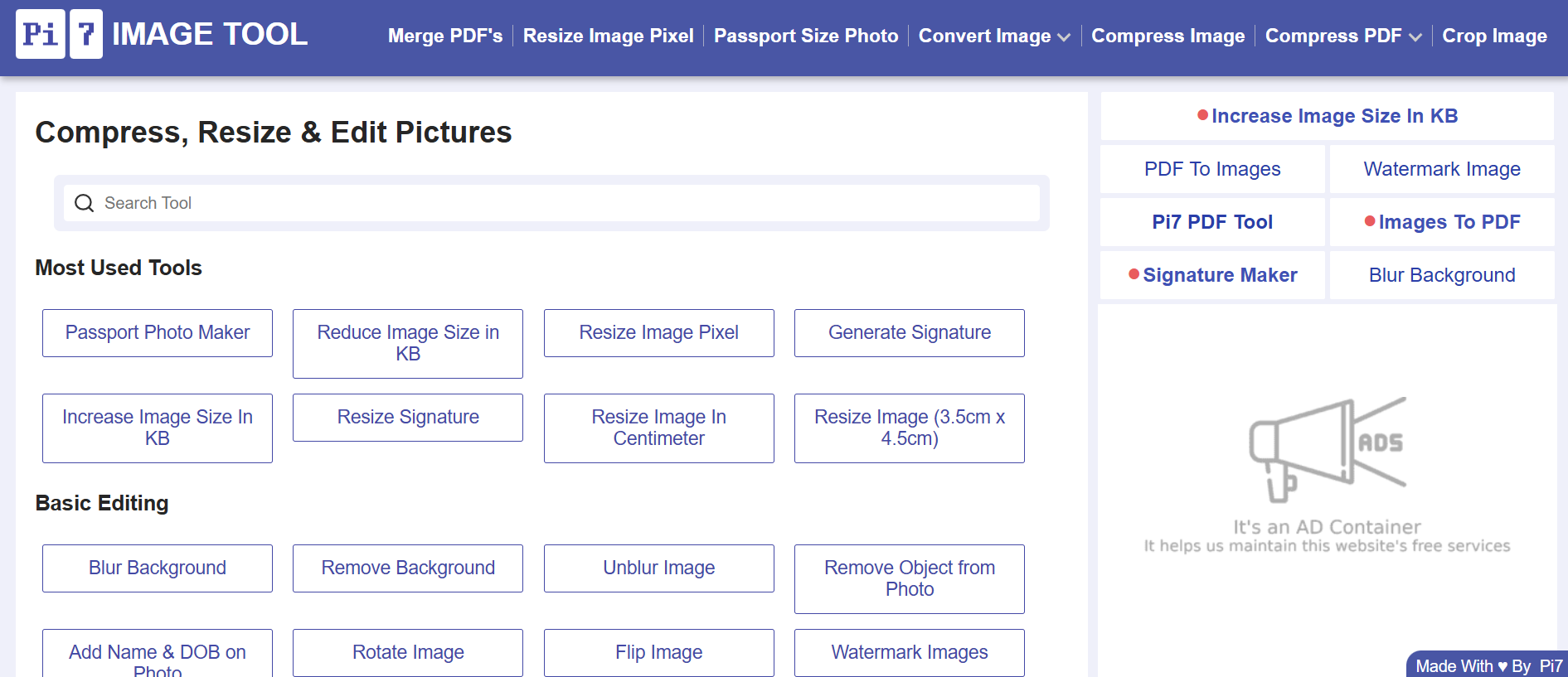Image resolution: width=1568 pixels, height=677 pixels.
Task: Open the chevron next to Compress PDF
Action: point(1415,37)
